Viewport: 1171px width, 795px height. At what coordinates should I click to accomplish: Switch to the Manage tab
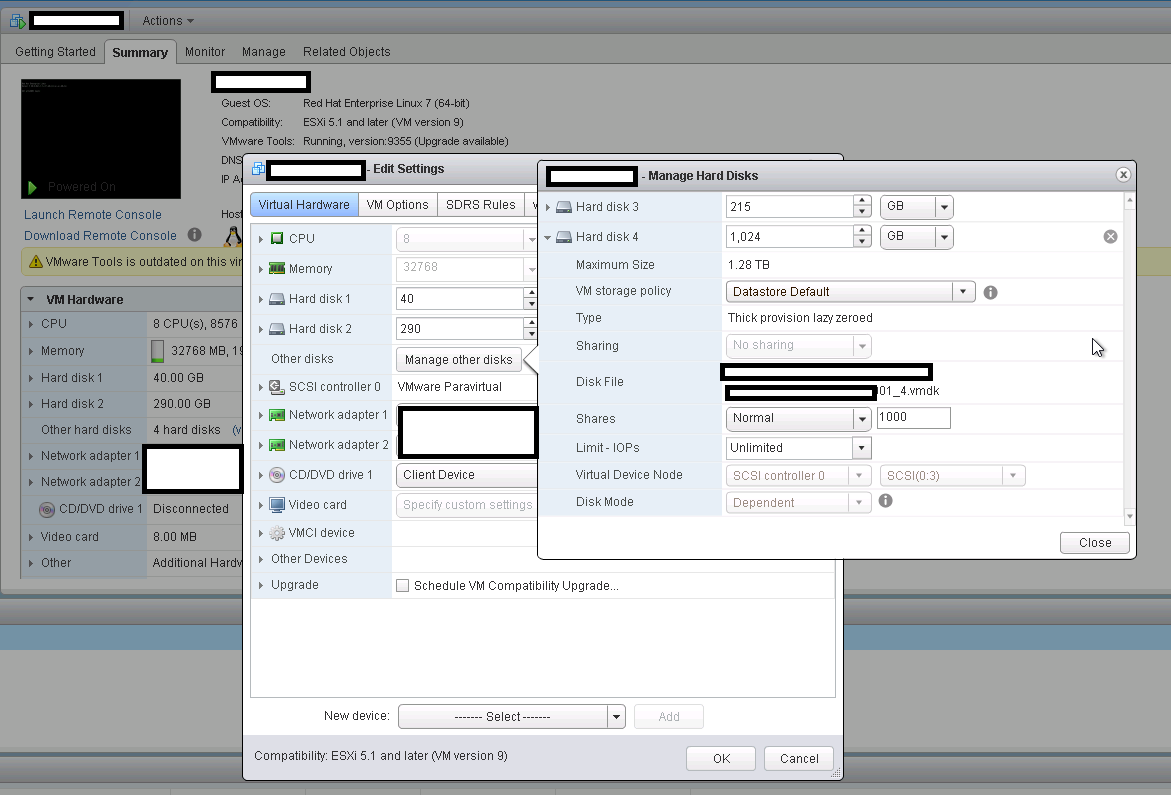pyautogui.click(x=264, y=52)
